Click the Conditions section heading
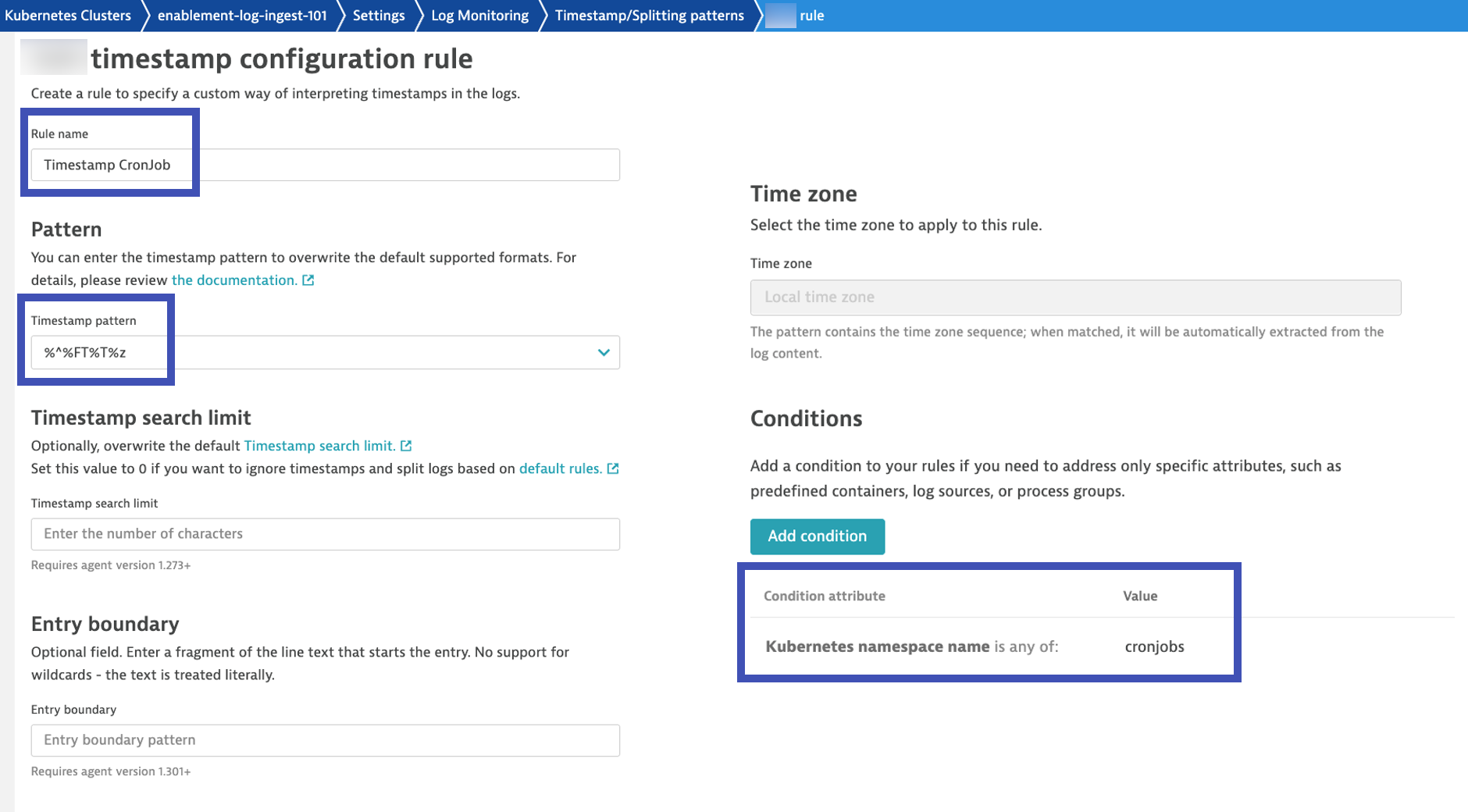This screenshot has height=812, width=1468. point(806,418)
